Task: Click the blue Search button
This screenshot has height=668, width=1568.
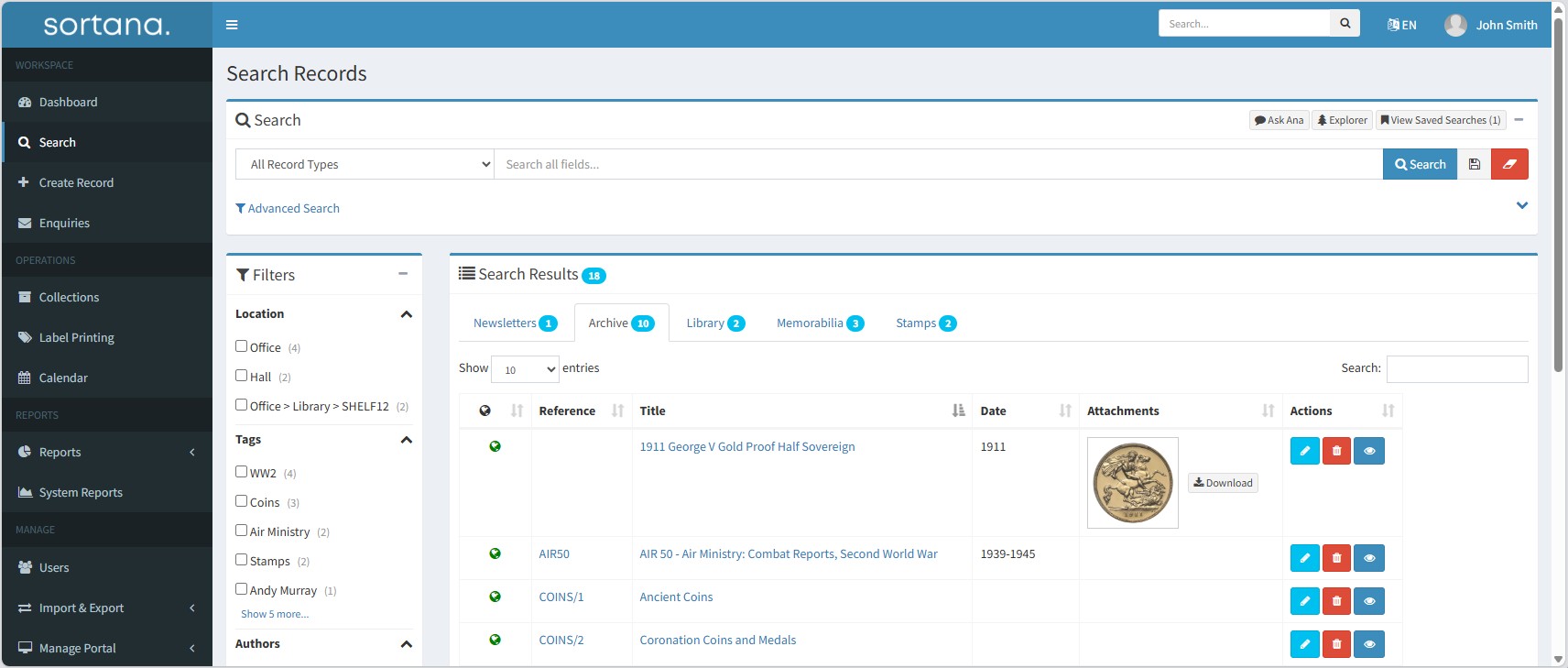Action: click(1420, 165)
